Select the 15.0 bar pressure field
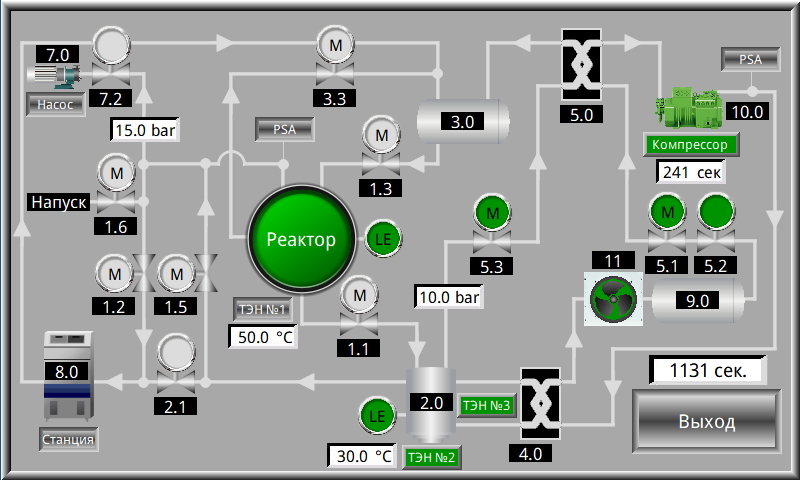This screenshot has height=480, width=800. point(145,130)
